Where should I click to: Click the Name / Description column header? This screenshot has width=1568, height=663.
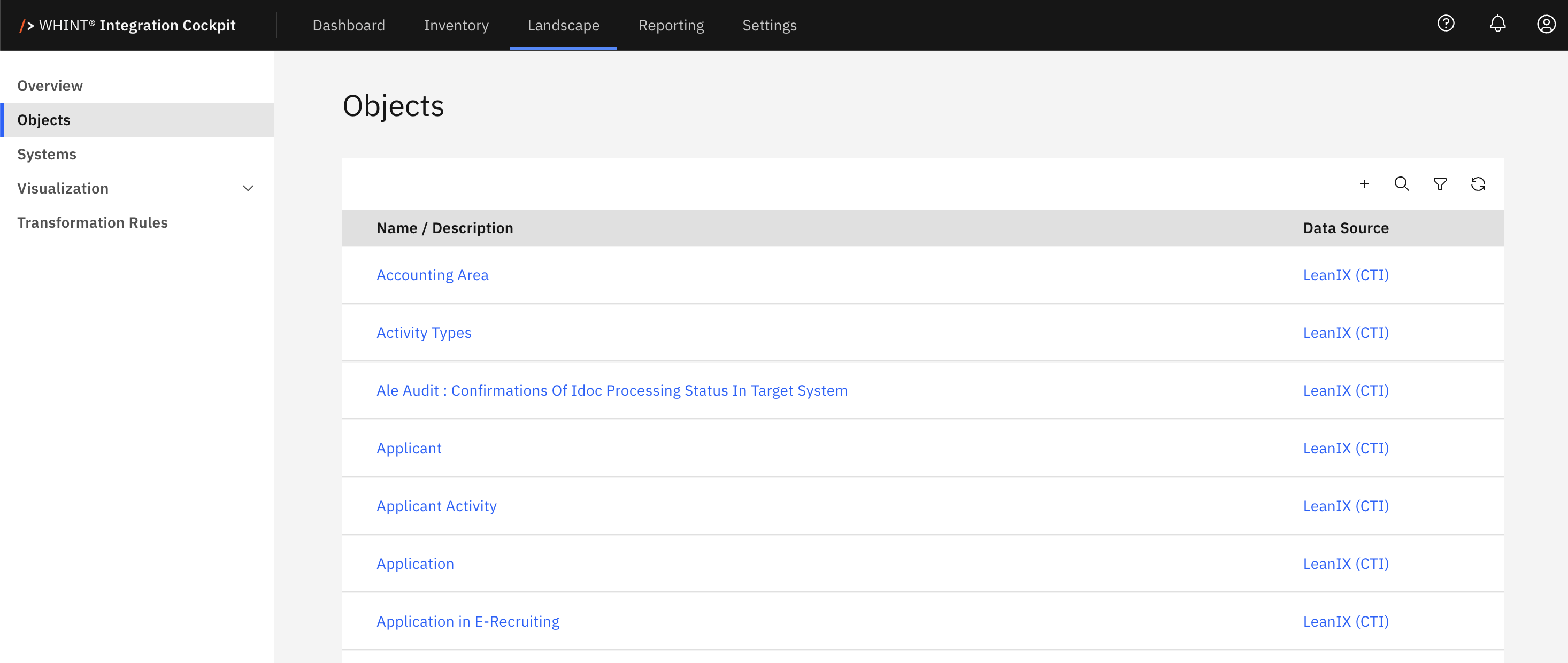tap(444, 228)
